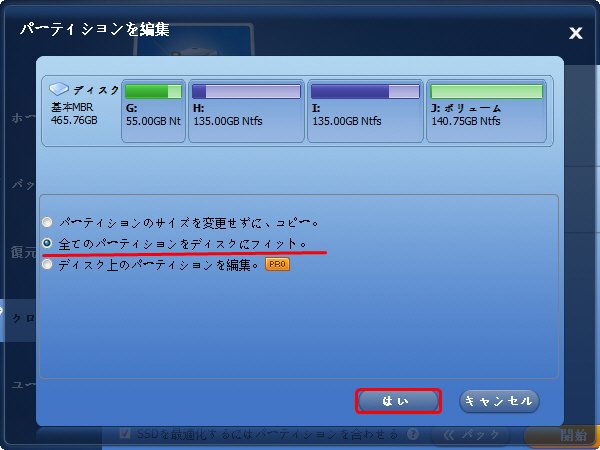Select the J: ボリューム partition block
Image resolution: width=600 pixels, height=450 pixels.
click(x=486, y=111)
